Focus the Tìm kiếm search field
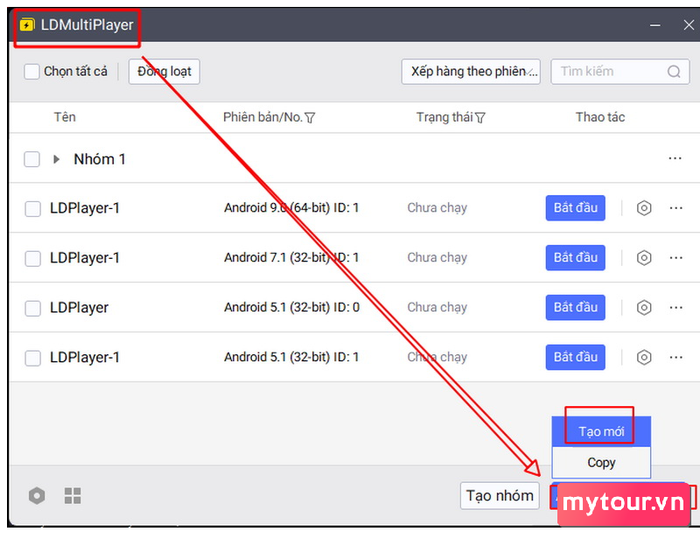This screenshot has height=538, width=700. pos(620,71)
